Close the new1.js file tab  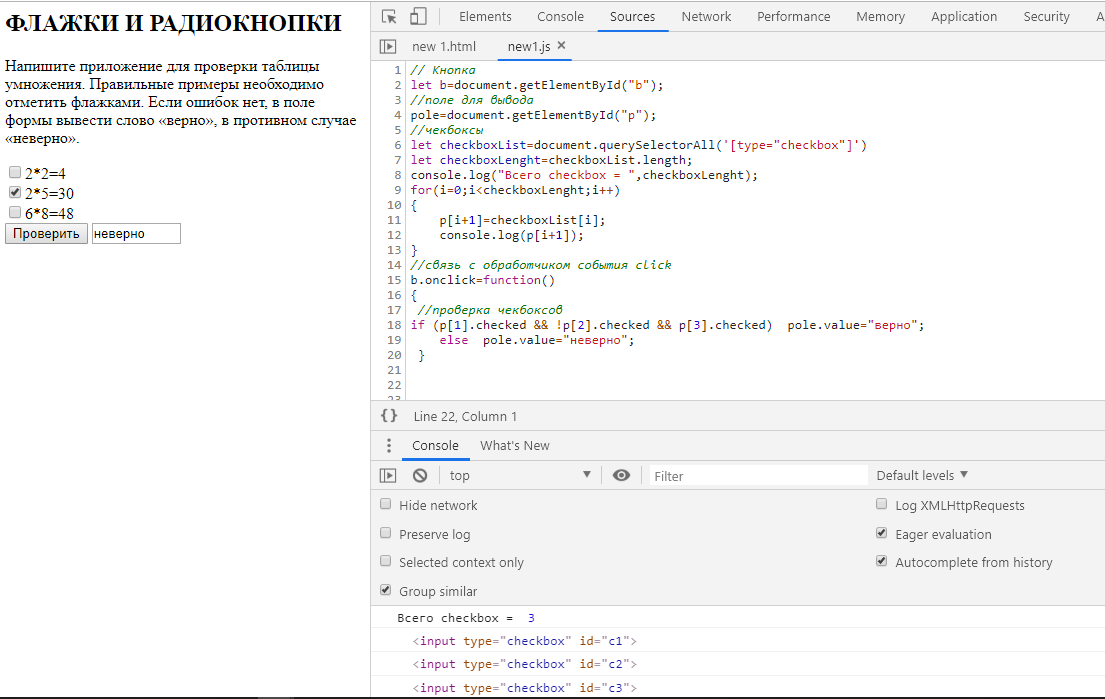click(561, 46)
